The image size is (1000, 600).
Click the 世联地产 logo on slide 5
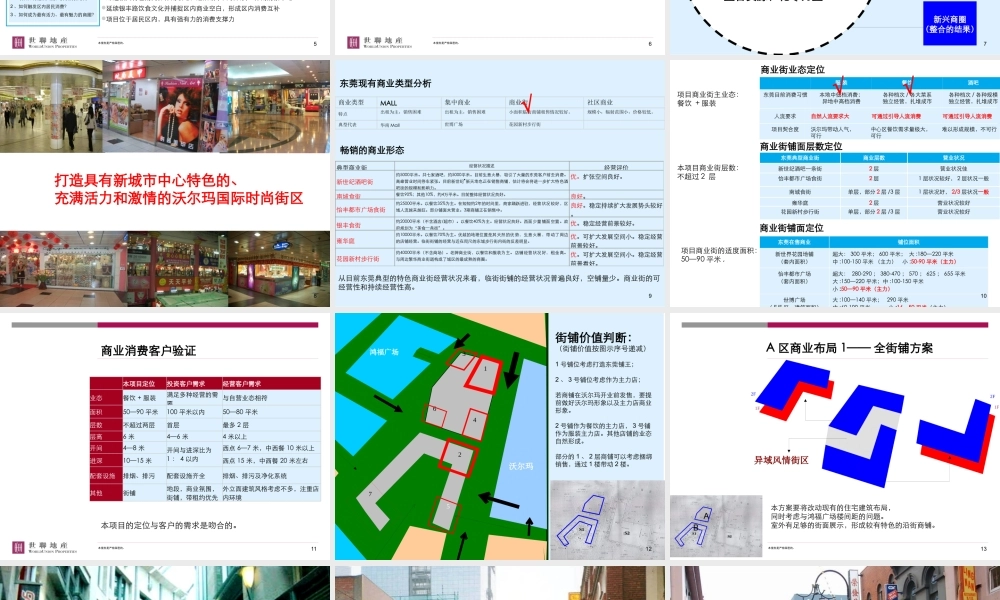[44, 43]
